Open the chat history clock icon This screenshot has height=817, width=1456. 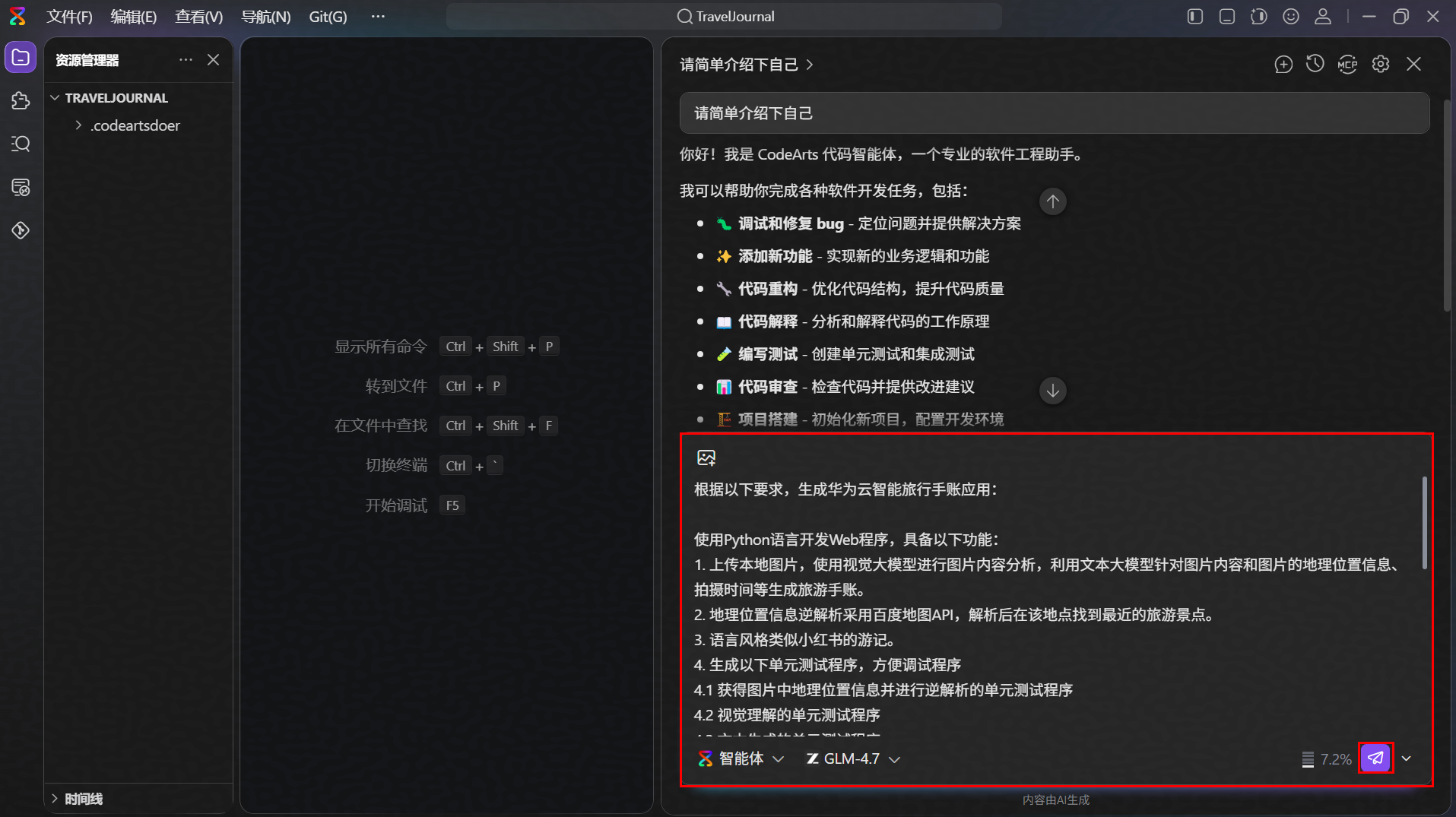point(1315,65)
